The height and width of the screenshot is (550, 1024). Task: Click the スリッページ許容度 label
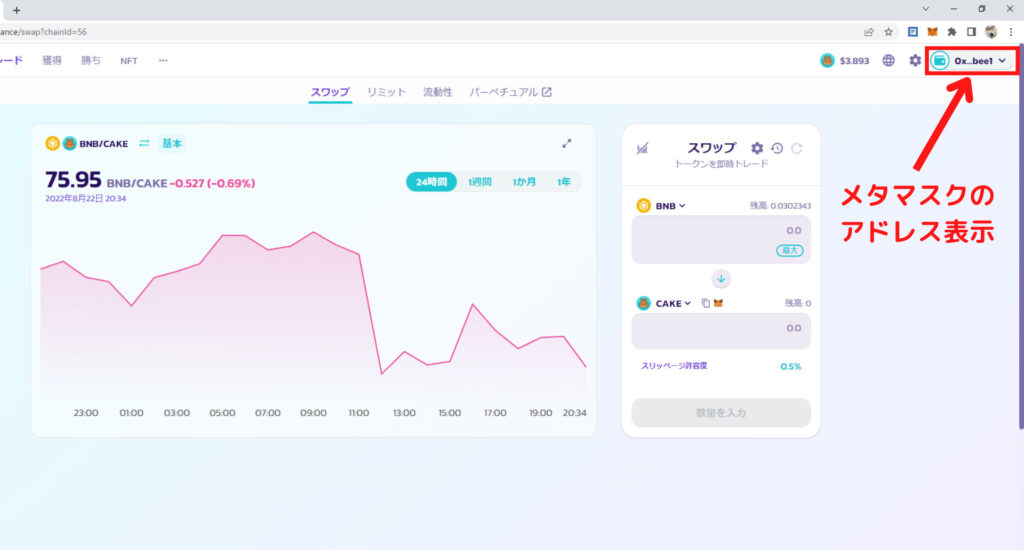pyautogui.click(x=674, y=366)
